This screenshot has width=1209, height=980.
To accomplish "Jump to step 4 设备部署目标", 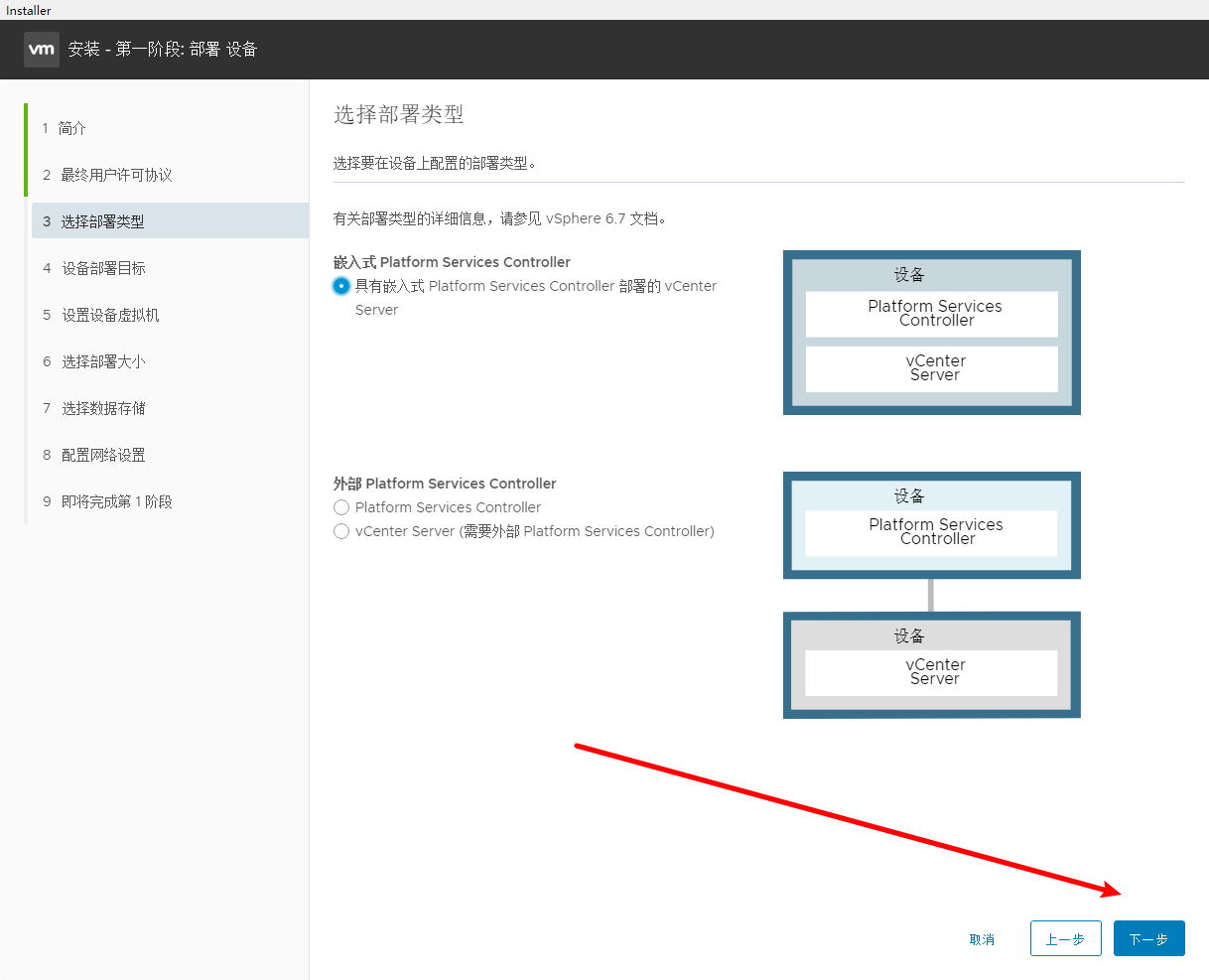I will click(x=103, y=268).
